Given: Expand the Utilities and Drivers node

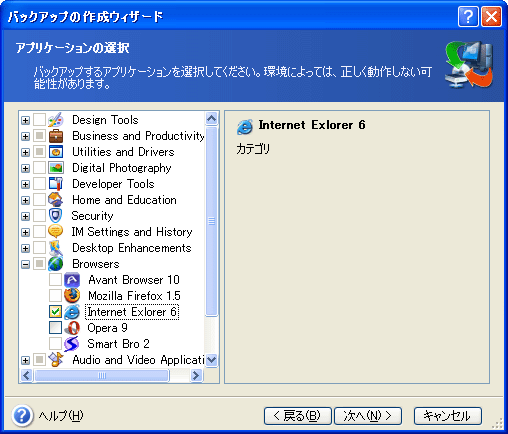Looking at the screenshot, I should [x=25, y=152].
